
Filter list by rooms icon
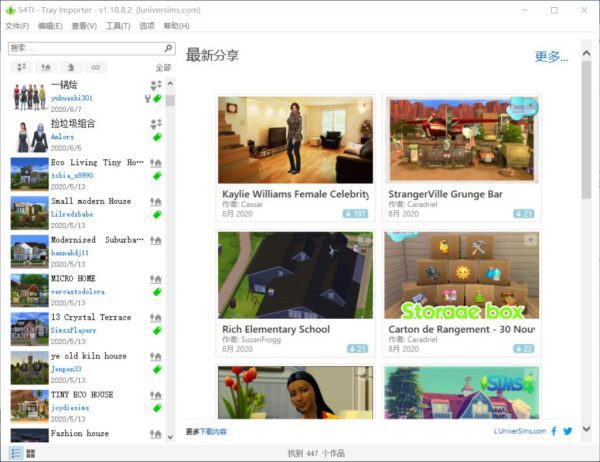[x=71, y=67]
